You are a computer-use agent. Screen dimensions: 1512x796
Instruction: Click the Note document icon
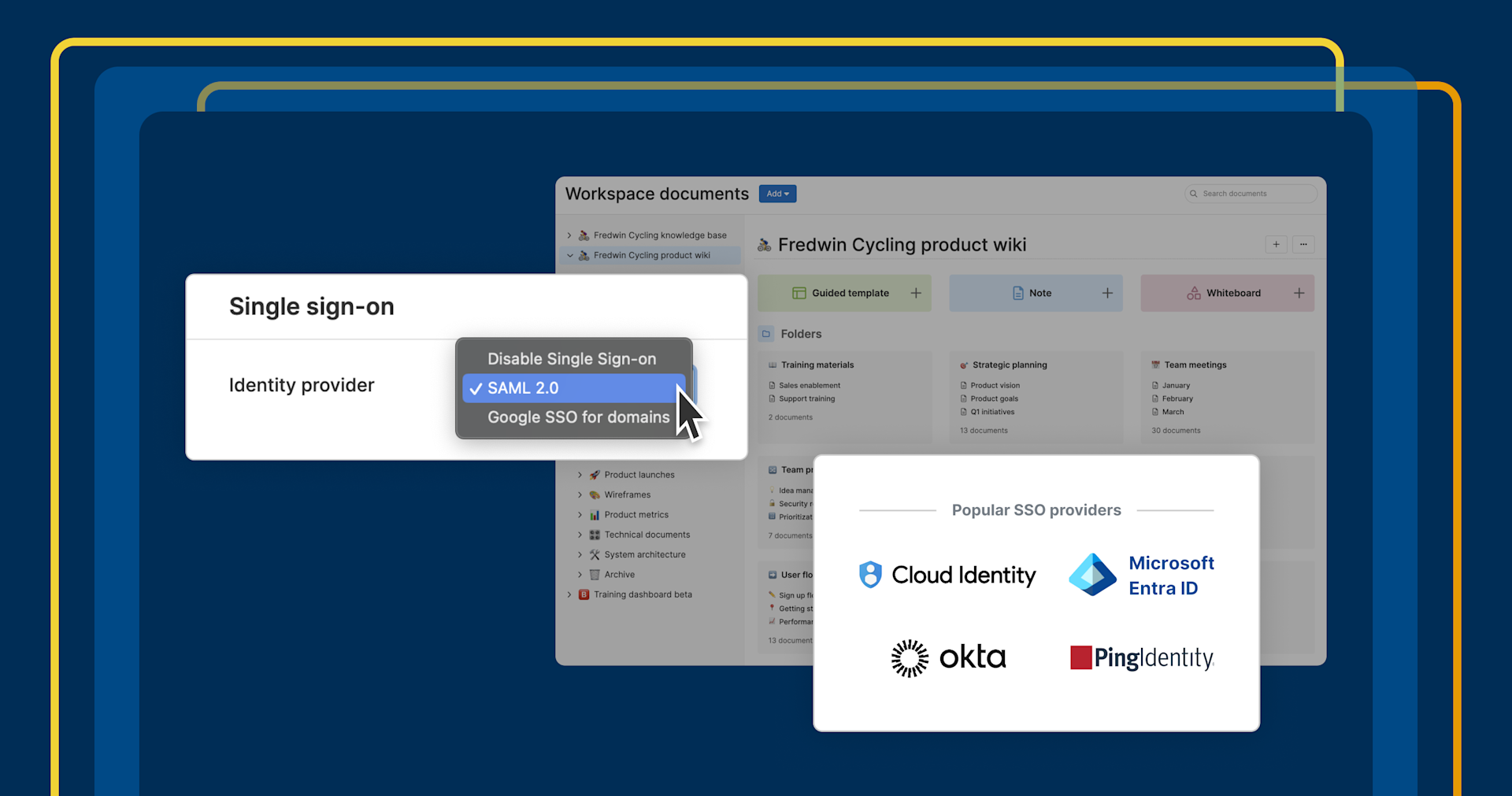point(1016,292)
